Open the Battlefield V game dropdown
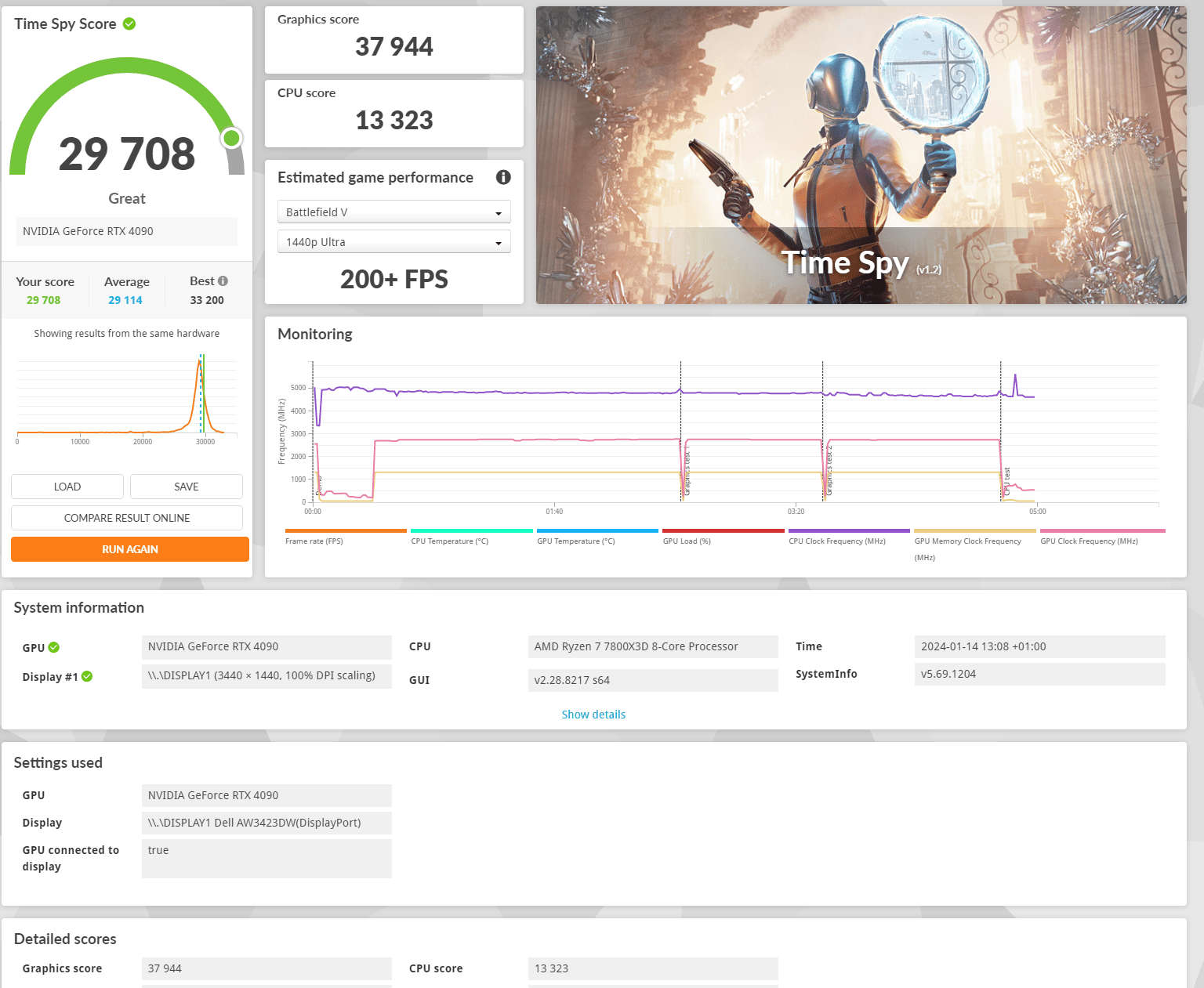Screen dimensions: 1204x988 [394, 212]
